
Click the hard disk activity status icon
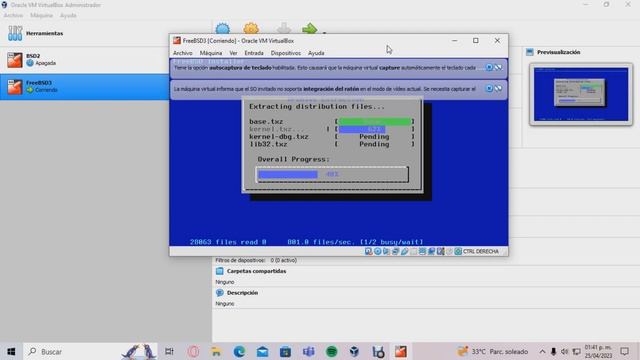pyautogui.click(x=368, y=251)
